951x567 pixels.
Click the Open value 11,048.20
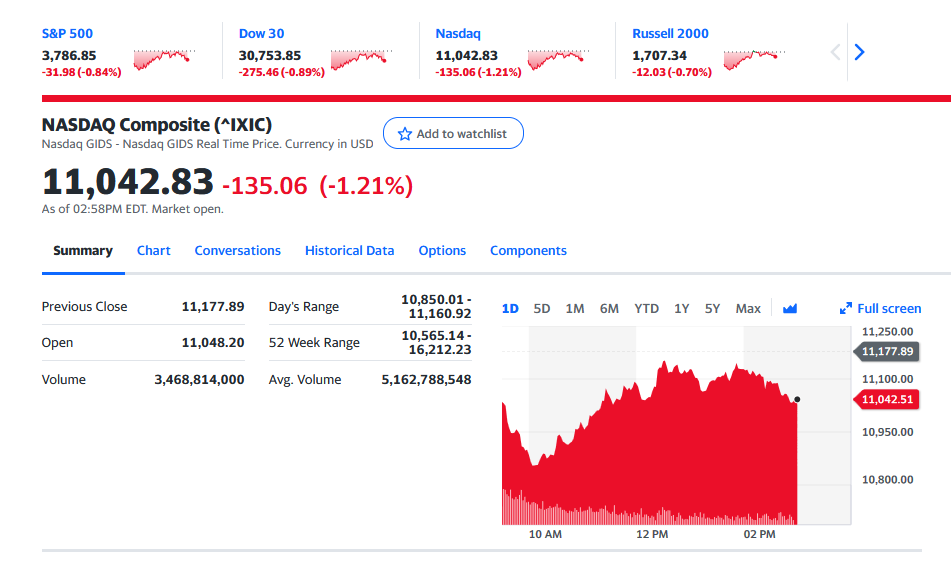tap(213, 343)
